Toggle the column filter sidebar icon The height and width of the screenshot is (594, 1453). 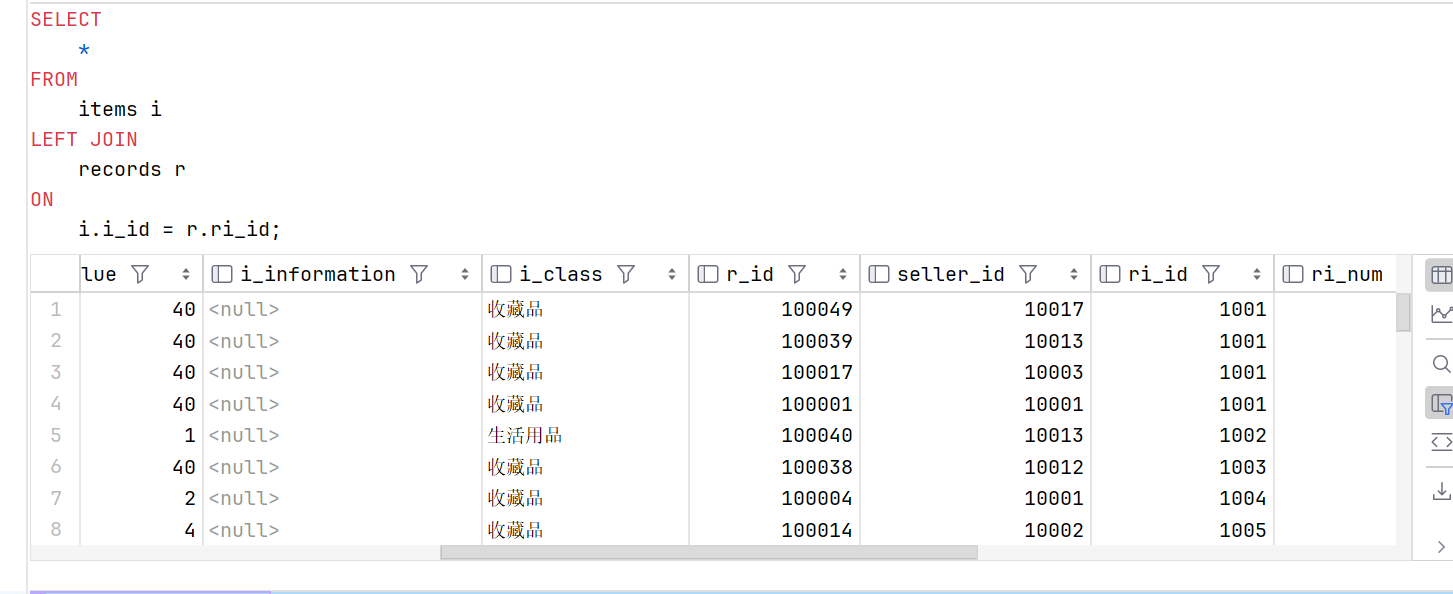1441,404
